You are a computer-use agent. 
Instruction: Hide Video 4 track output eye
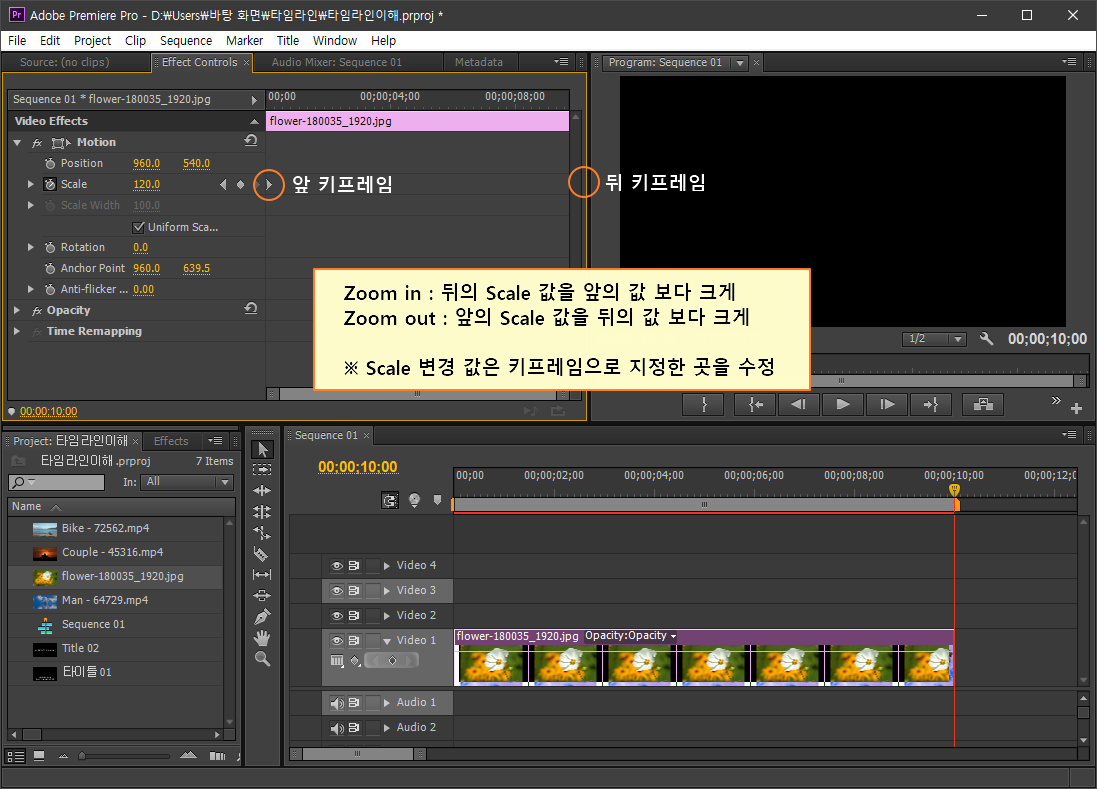point(337,565)
